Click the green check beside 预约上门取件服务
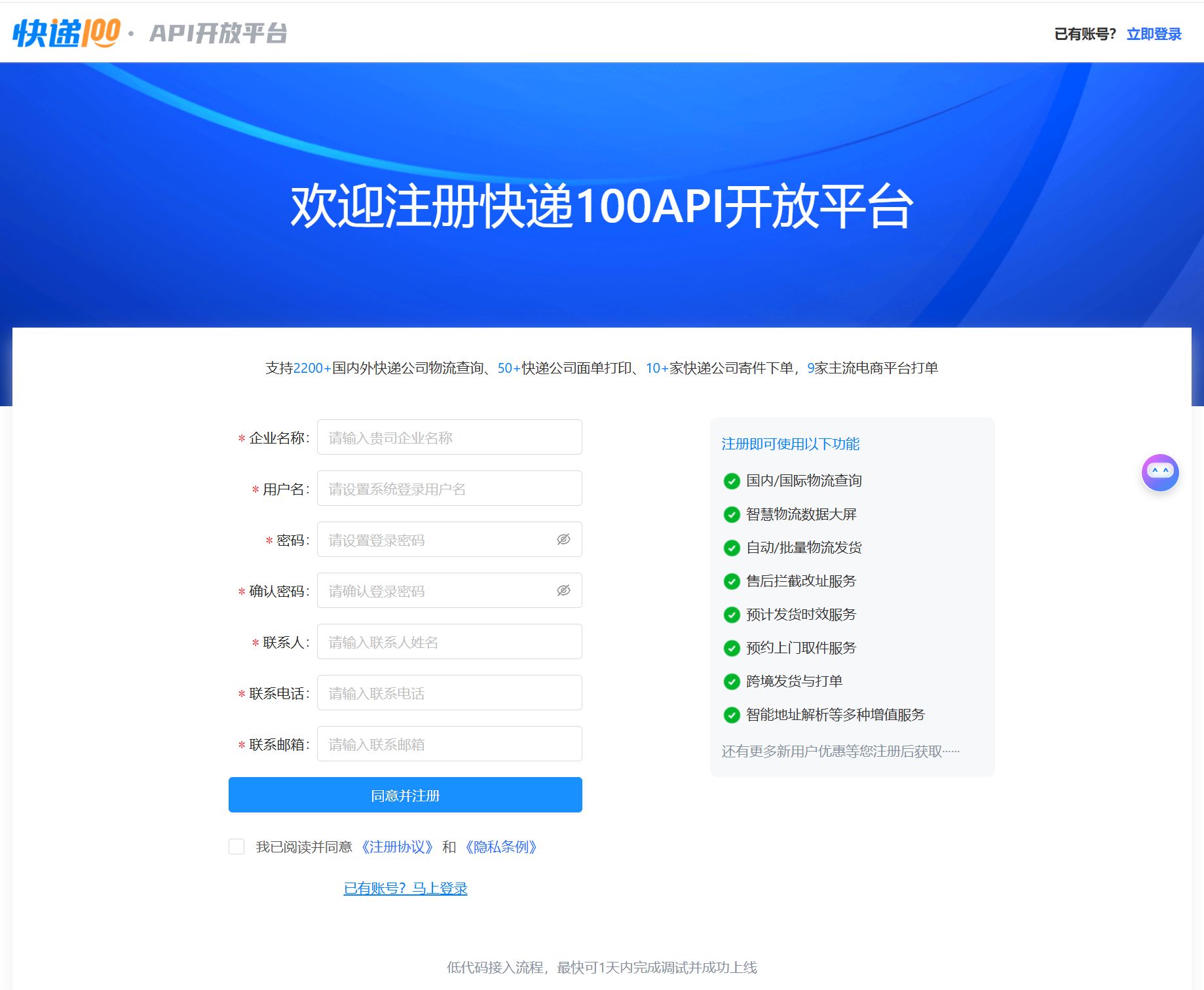 [732, 648]
